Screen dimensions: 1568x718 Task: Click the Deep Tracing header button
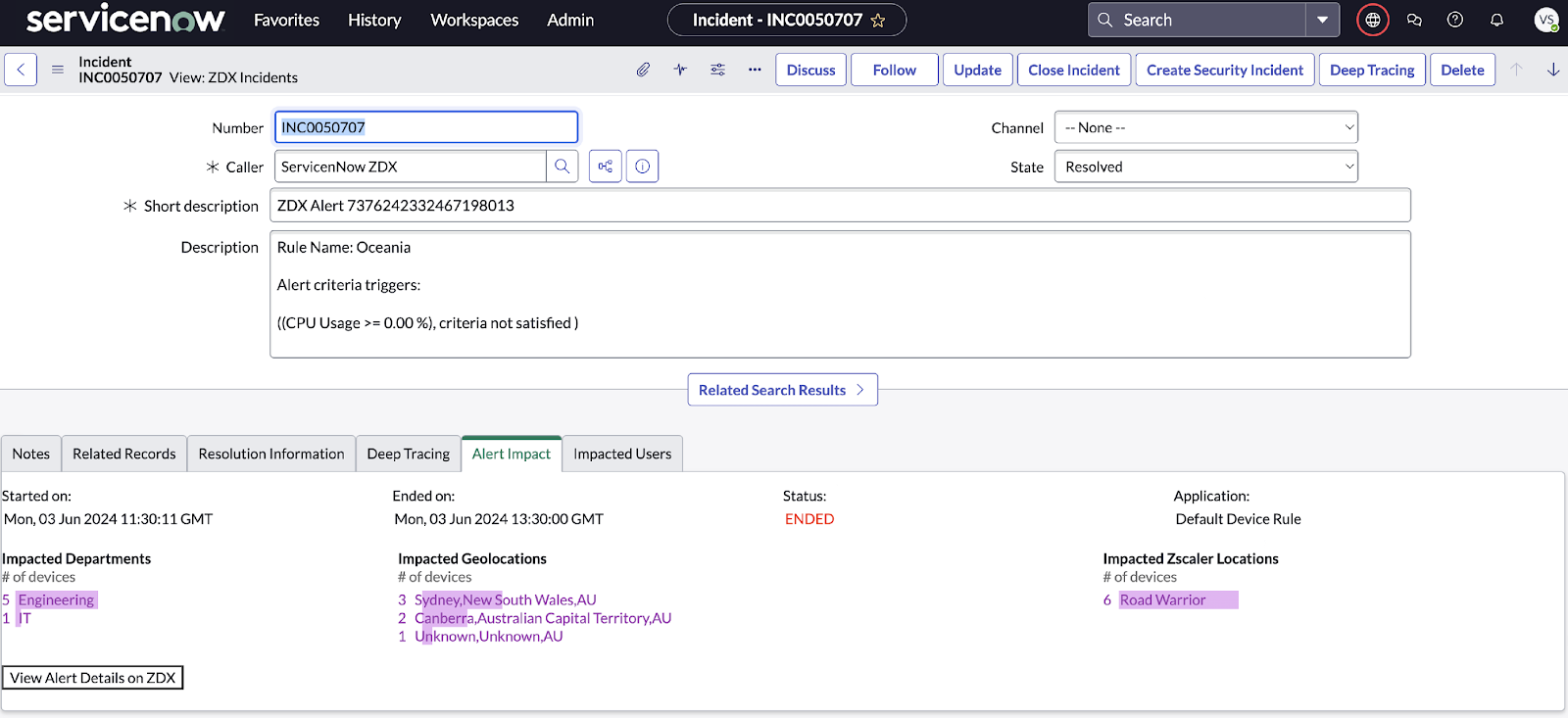1372,70
